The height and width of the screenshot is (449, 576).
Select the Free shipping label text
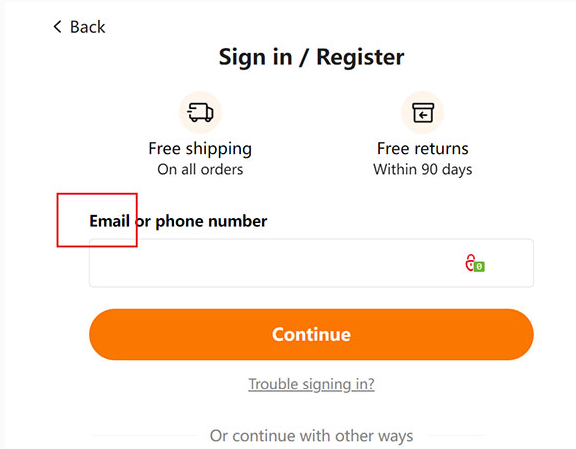(200, 149)
